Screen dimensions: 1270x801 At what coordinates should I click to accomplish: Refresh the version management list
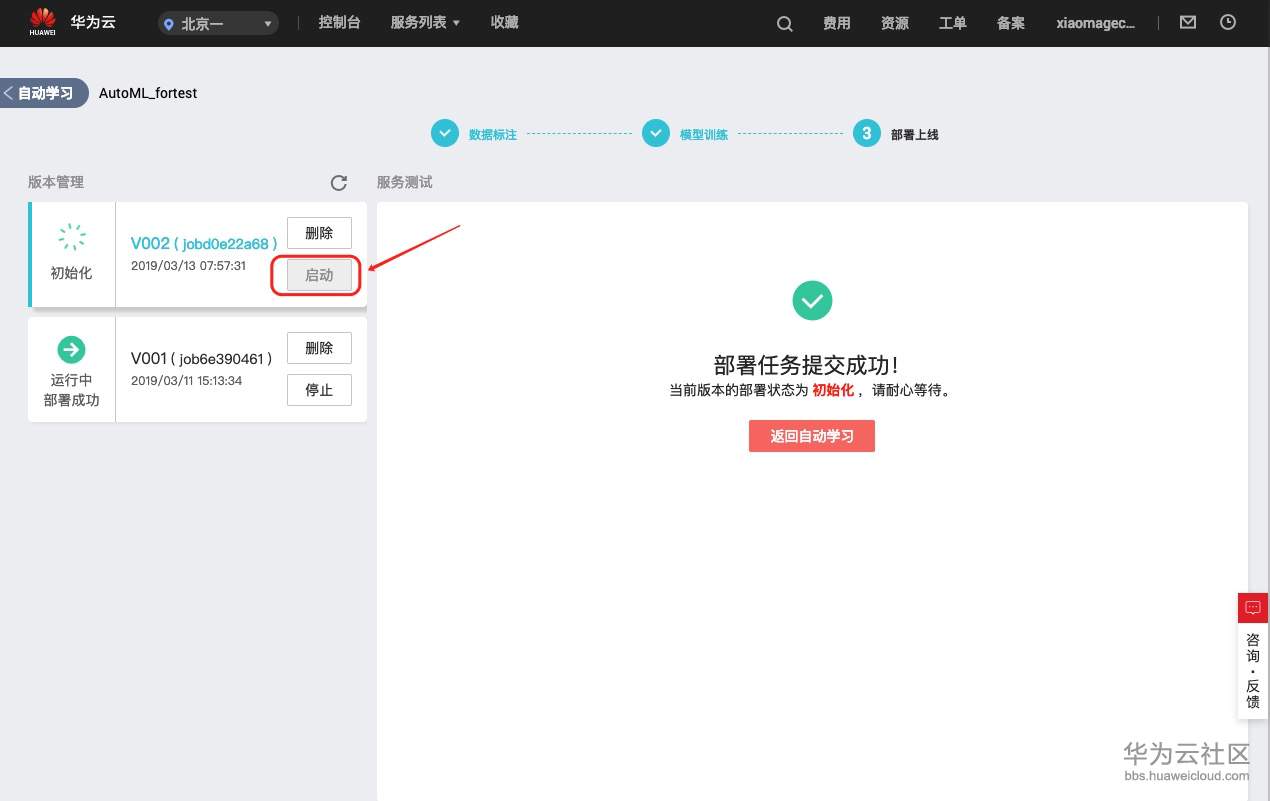pyautogui.click(x=339, y=183)
